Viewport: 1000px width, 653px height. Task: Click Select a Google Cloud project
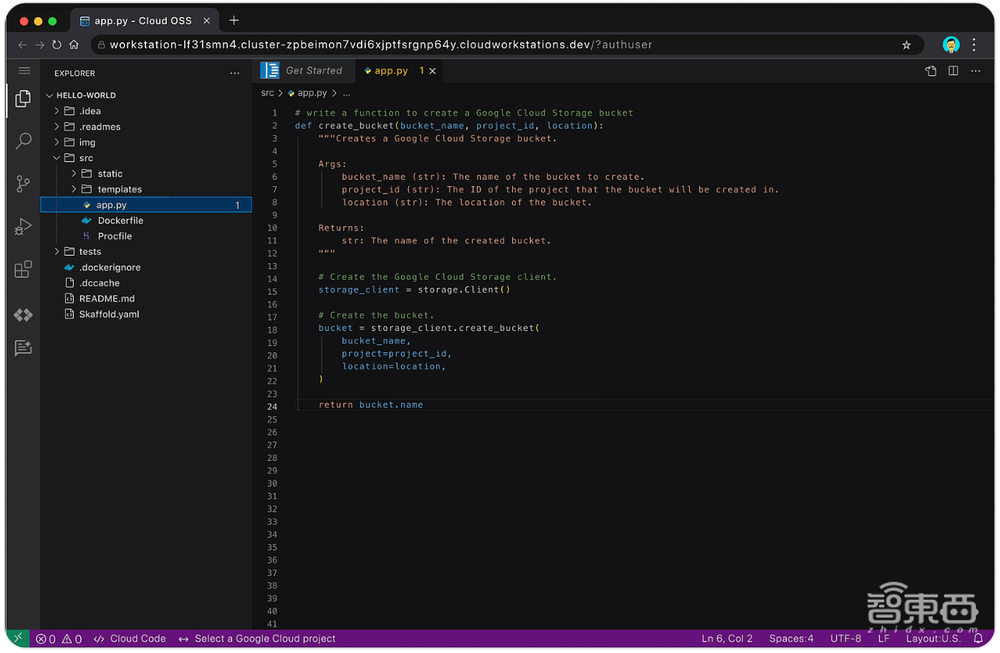(264, 638)
